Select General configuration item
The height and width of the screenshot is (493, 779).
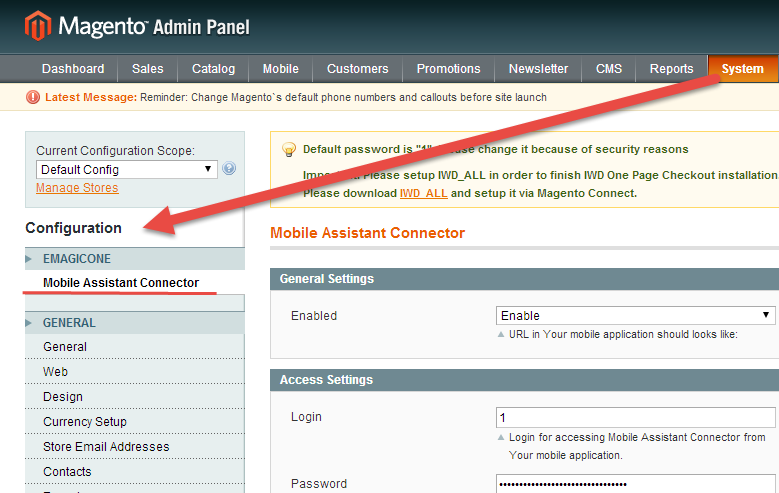pos(135,346)
